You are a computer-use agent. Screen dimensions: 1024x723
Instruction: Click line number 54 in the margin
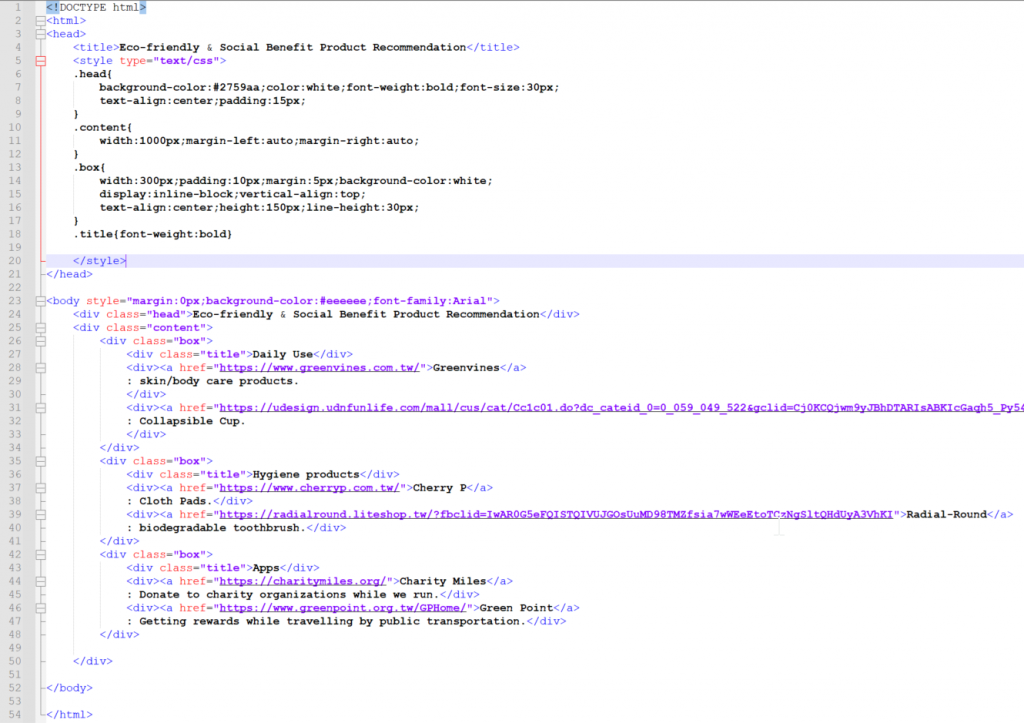(x=15, y=715)
